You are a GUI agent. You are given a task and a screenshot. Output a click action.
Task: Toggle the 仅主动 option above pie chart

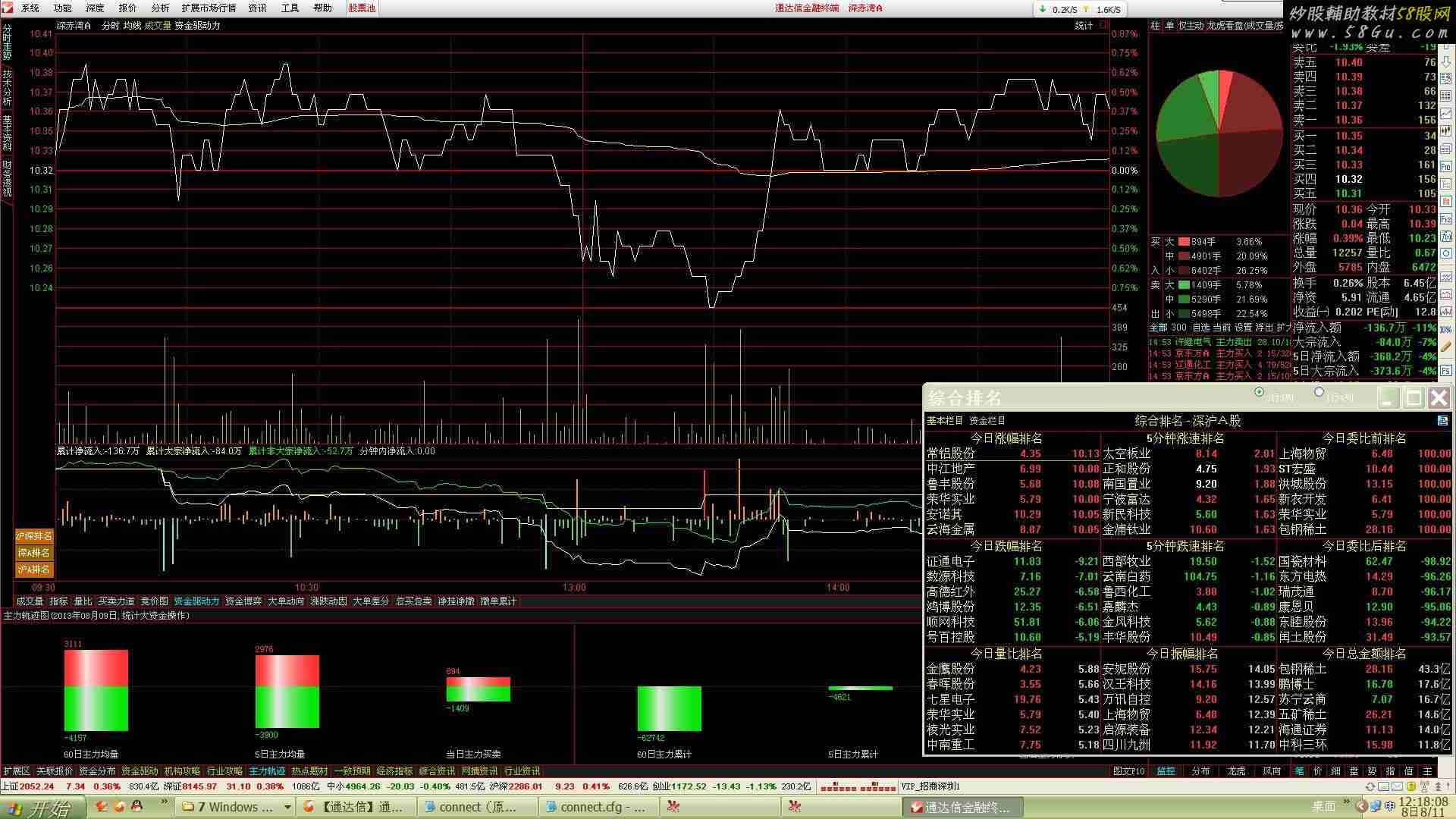pyautogui.click(x=1191, y=26)
